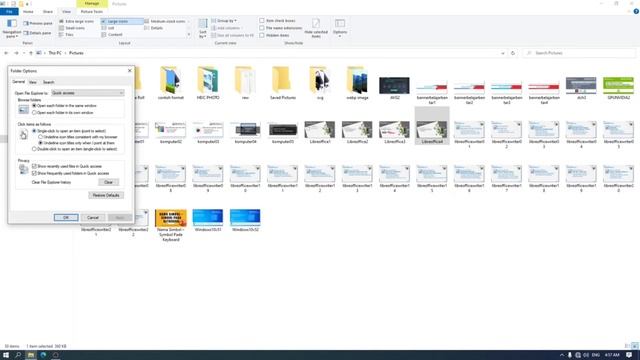This screenshot has height=360, width=640.
Task: Open the contoh format folder
Action: pos(171,84)
